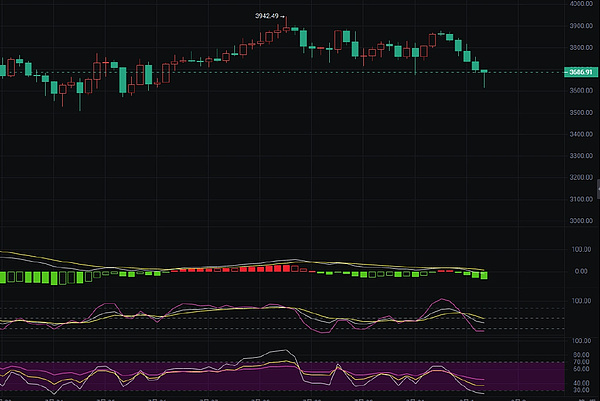Click the 3500.00 price axis label

(580, 113)
